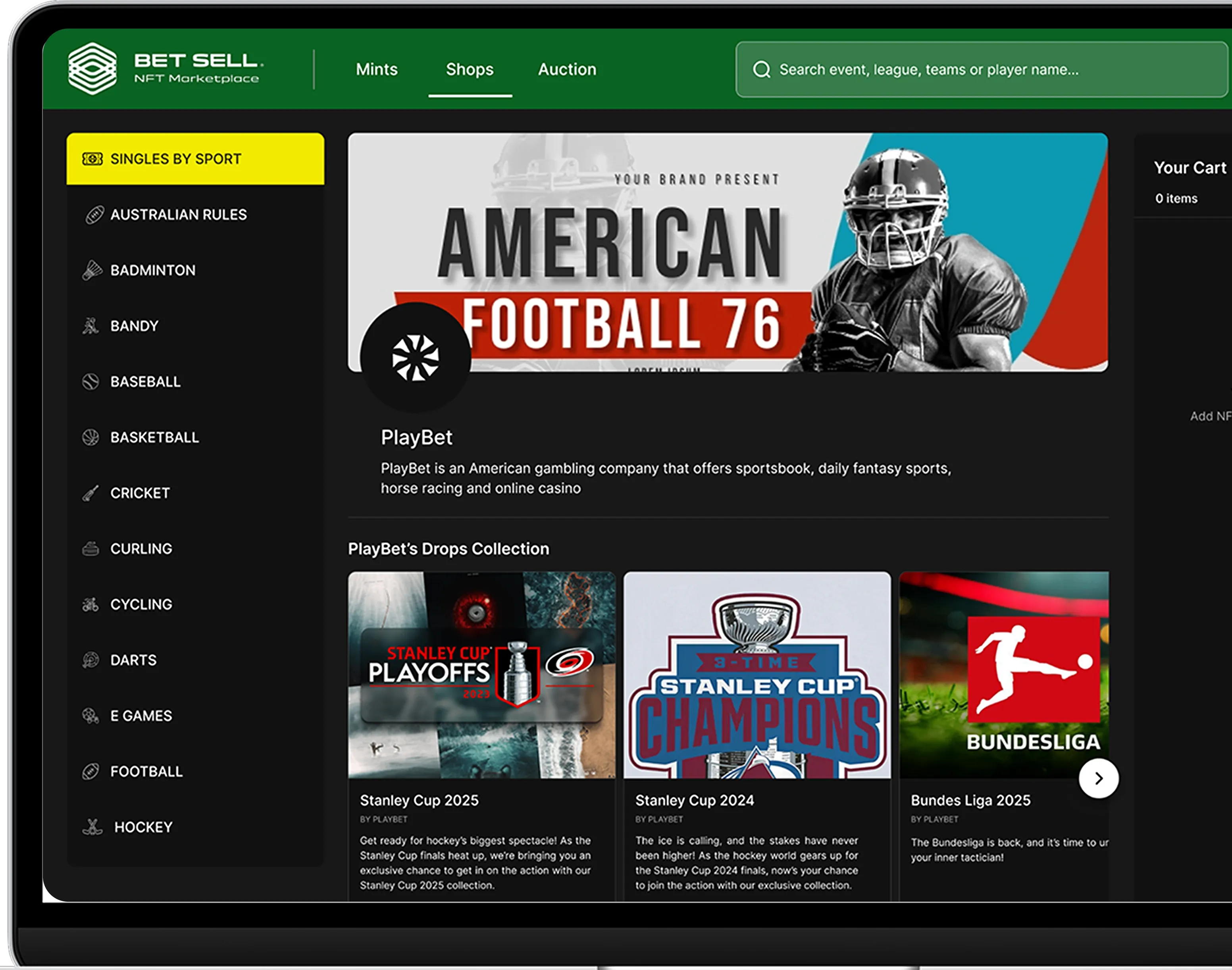Click BY PLAYBET under Bundes Liga 2025
The image size is (1232, 970).
(x=934, y=820)
